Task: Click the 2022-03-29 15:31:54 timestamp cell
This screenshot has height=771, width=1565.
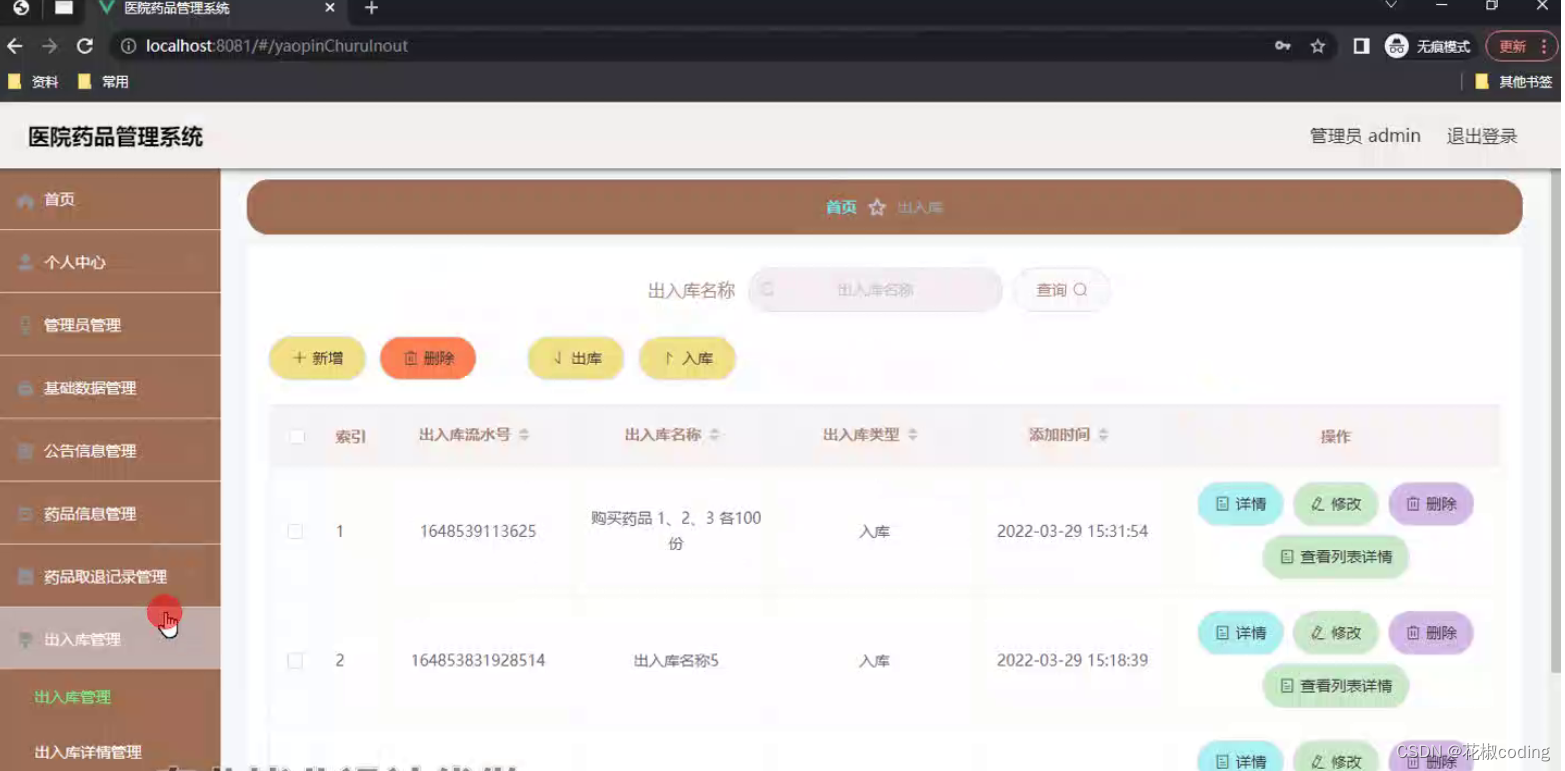Action: point(1072,531)
